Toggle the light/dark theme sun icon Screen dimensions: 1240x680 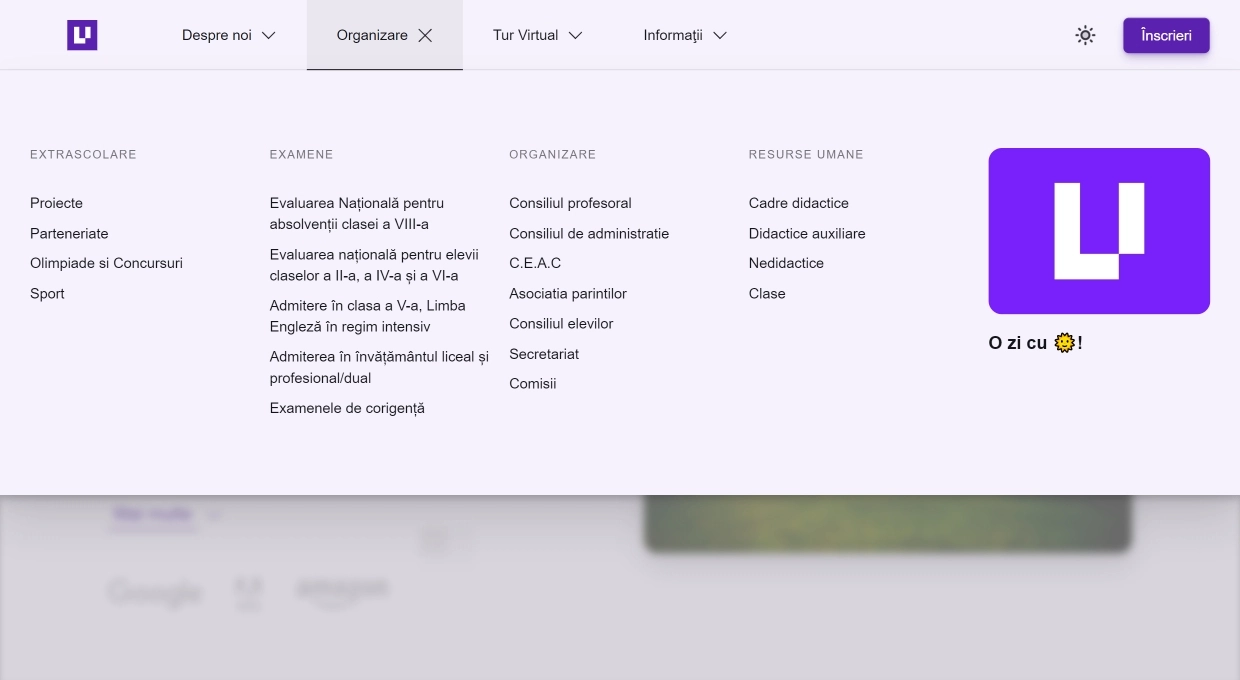[1085, 35]
